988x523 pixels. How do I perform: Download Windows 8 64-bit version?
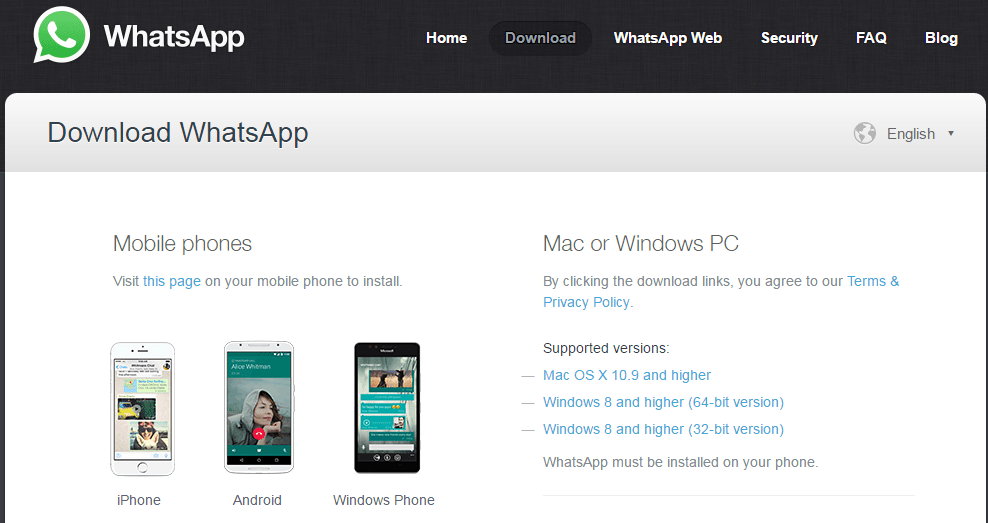(663, 402)
